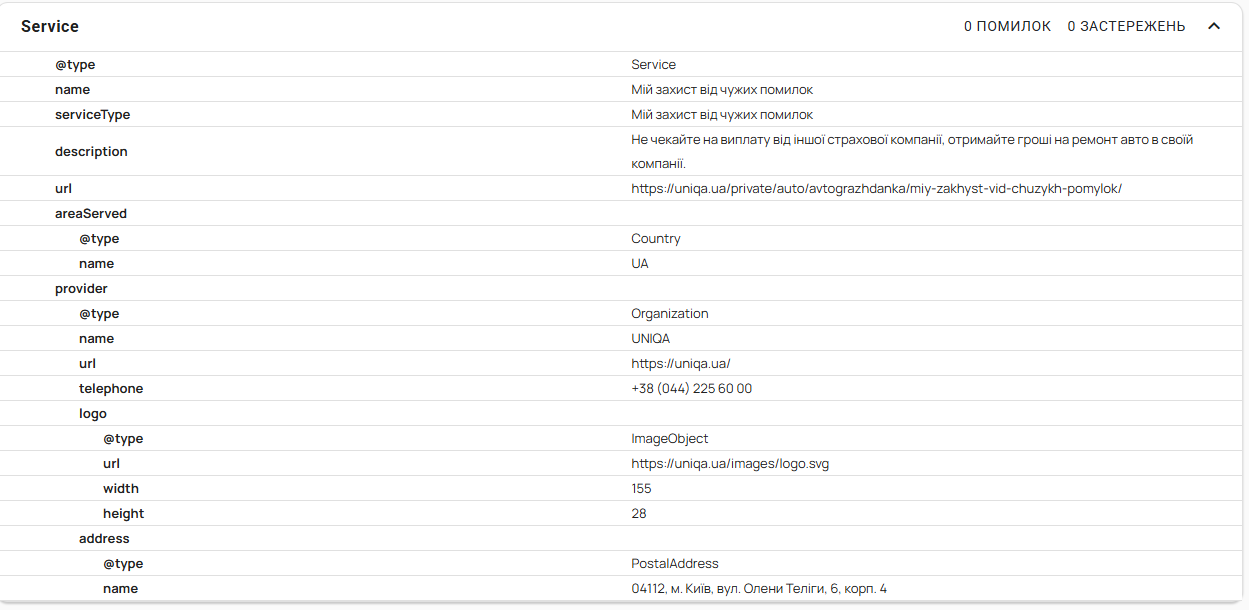Open the miy-zakhyst-vid-chuzykh-pomylok service URL

(876, 188)
